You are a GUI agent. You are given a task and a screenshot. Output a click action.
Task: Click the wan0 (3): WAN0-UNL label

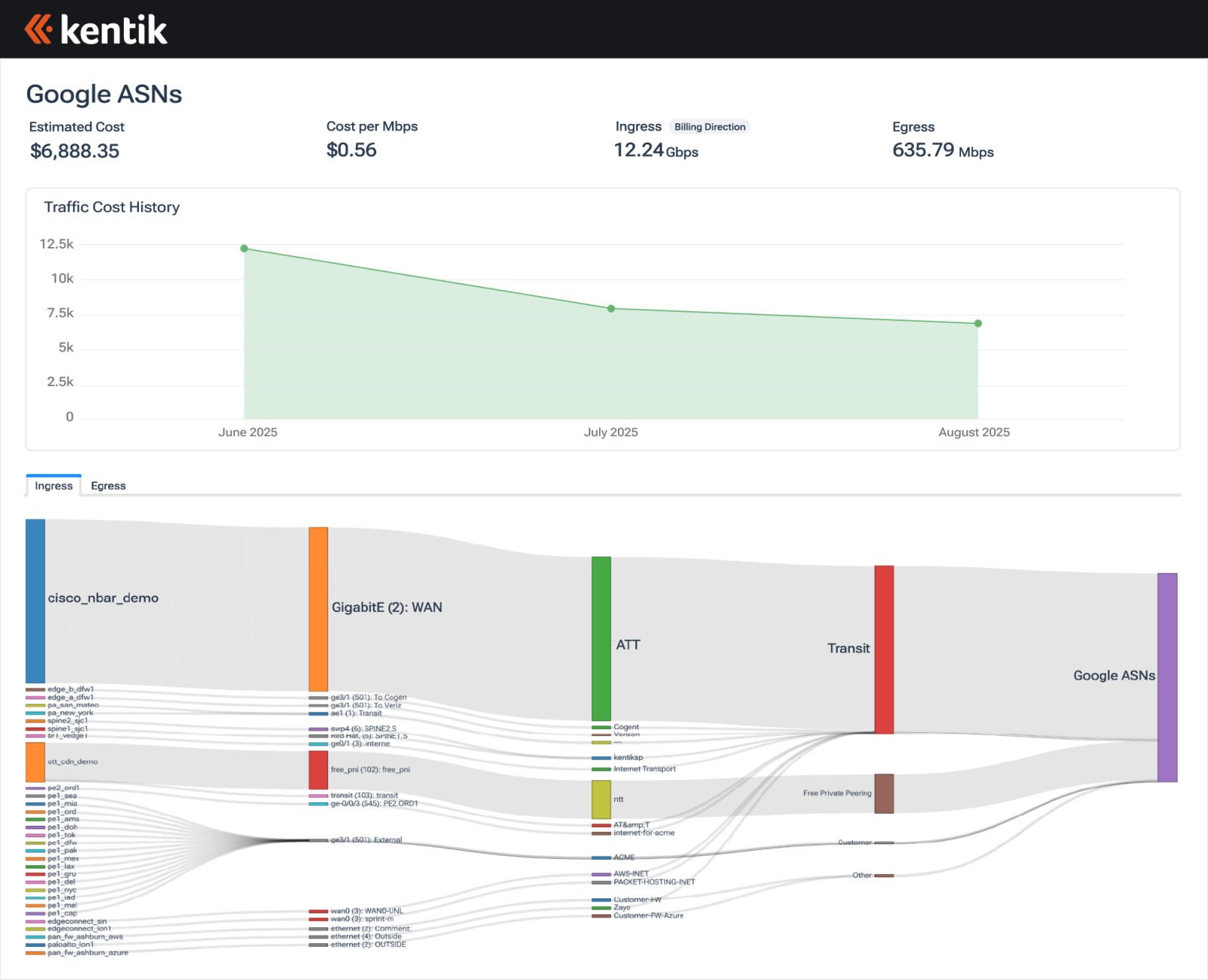(367, 911)
